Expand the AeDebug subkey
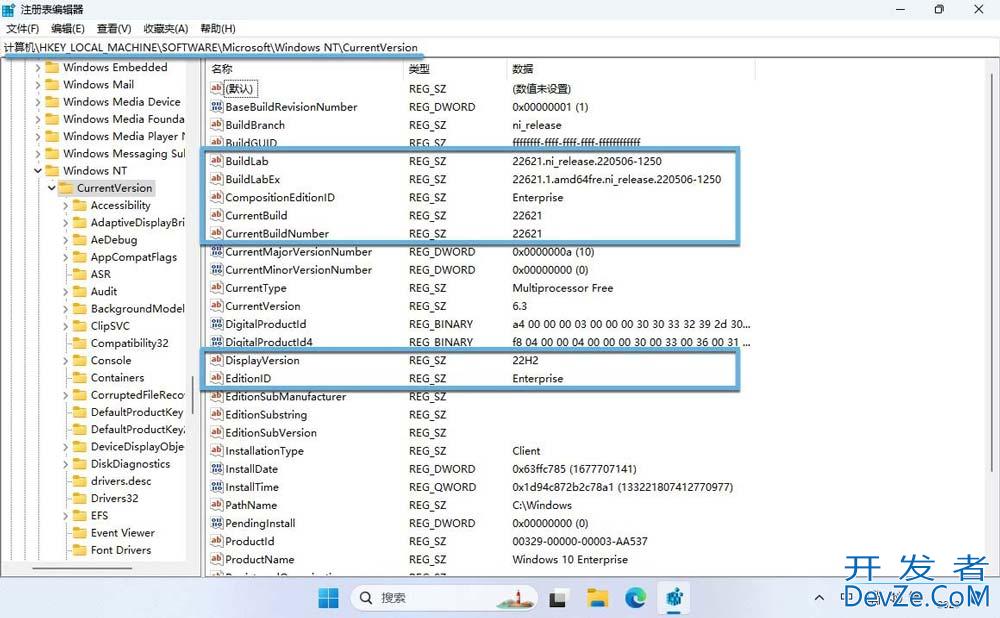This screenshot has height=618, width=1000. [66, 240]
